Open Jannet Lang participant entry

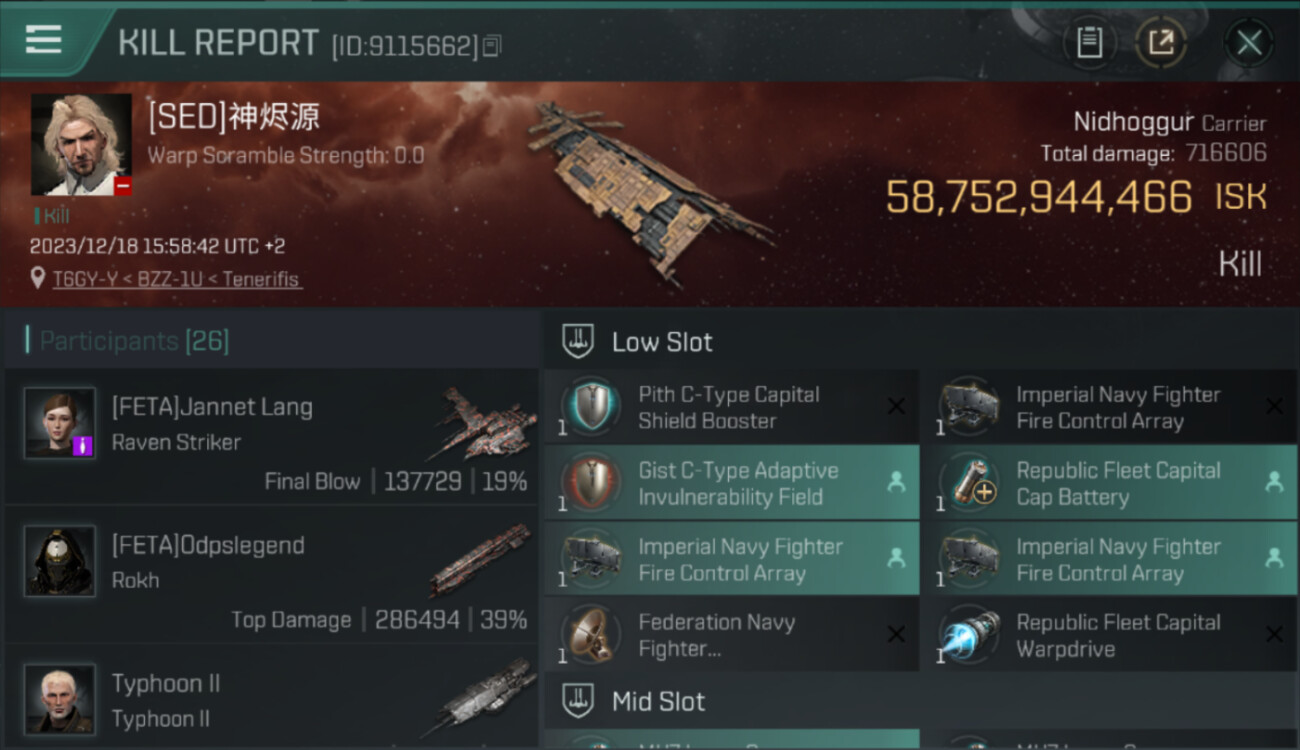click(271, 437)
